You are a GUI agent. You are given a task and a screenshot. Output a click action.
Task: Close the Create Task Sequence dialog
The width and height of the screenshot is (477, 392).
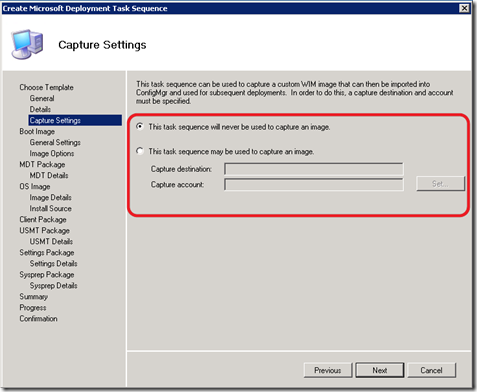(464, 8)
